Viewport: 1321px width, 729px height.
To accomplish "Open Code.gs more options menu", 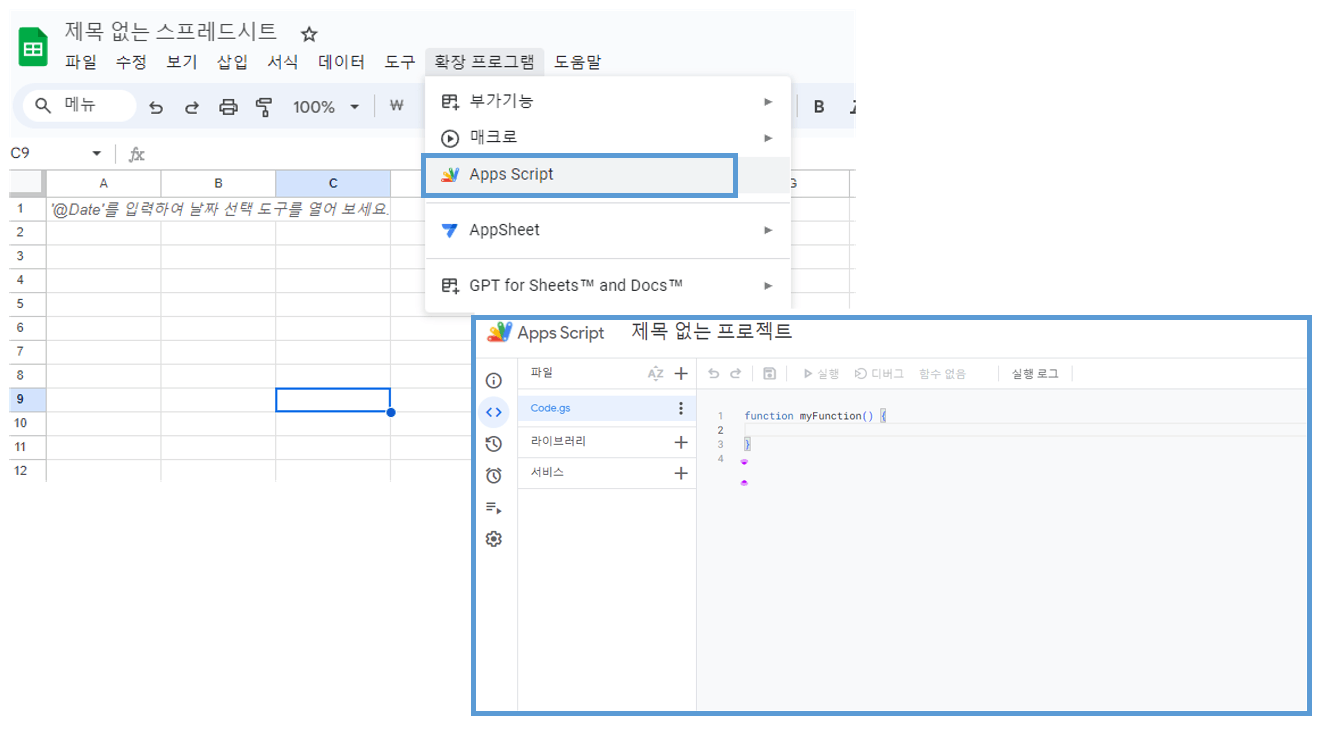I will click(681, 408).
